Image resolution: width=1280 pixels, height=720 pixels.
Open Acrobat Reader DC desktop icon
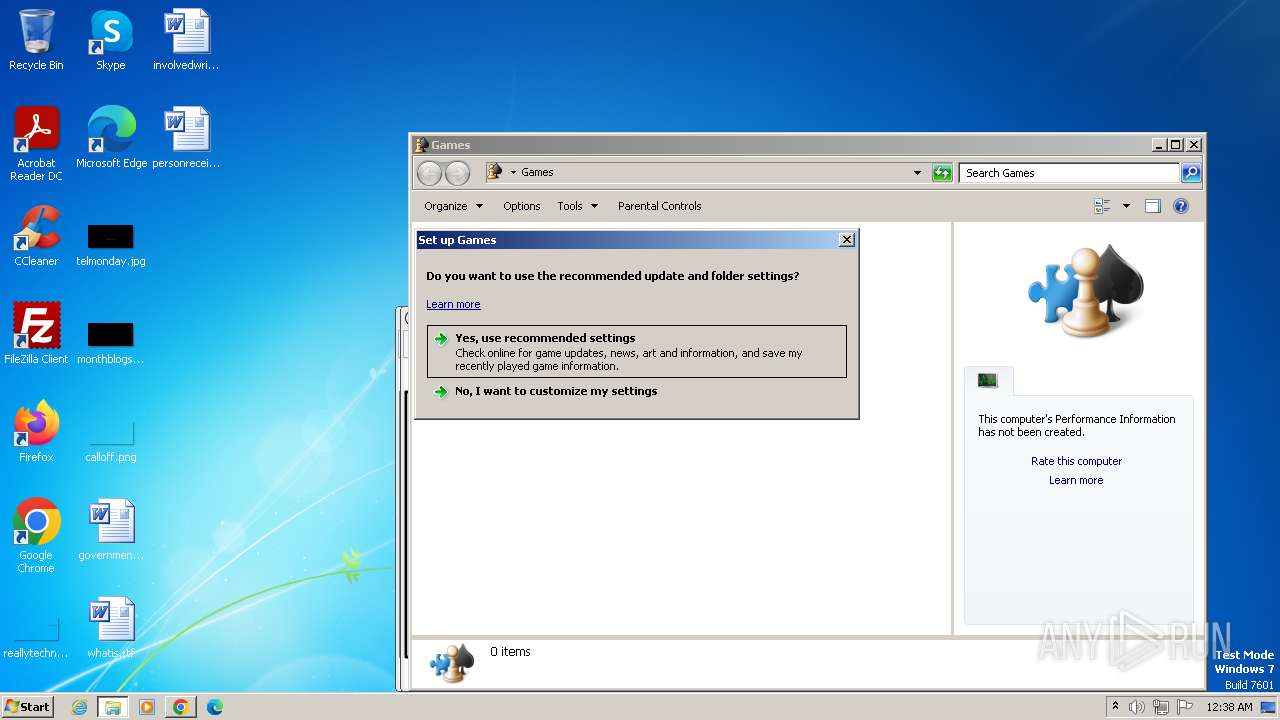coord(36,144)
